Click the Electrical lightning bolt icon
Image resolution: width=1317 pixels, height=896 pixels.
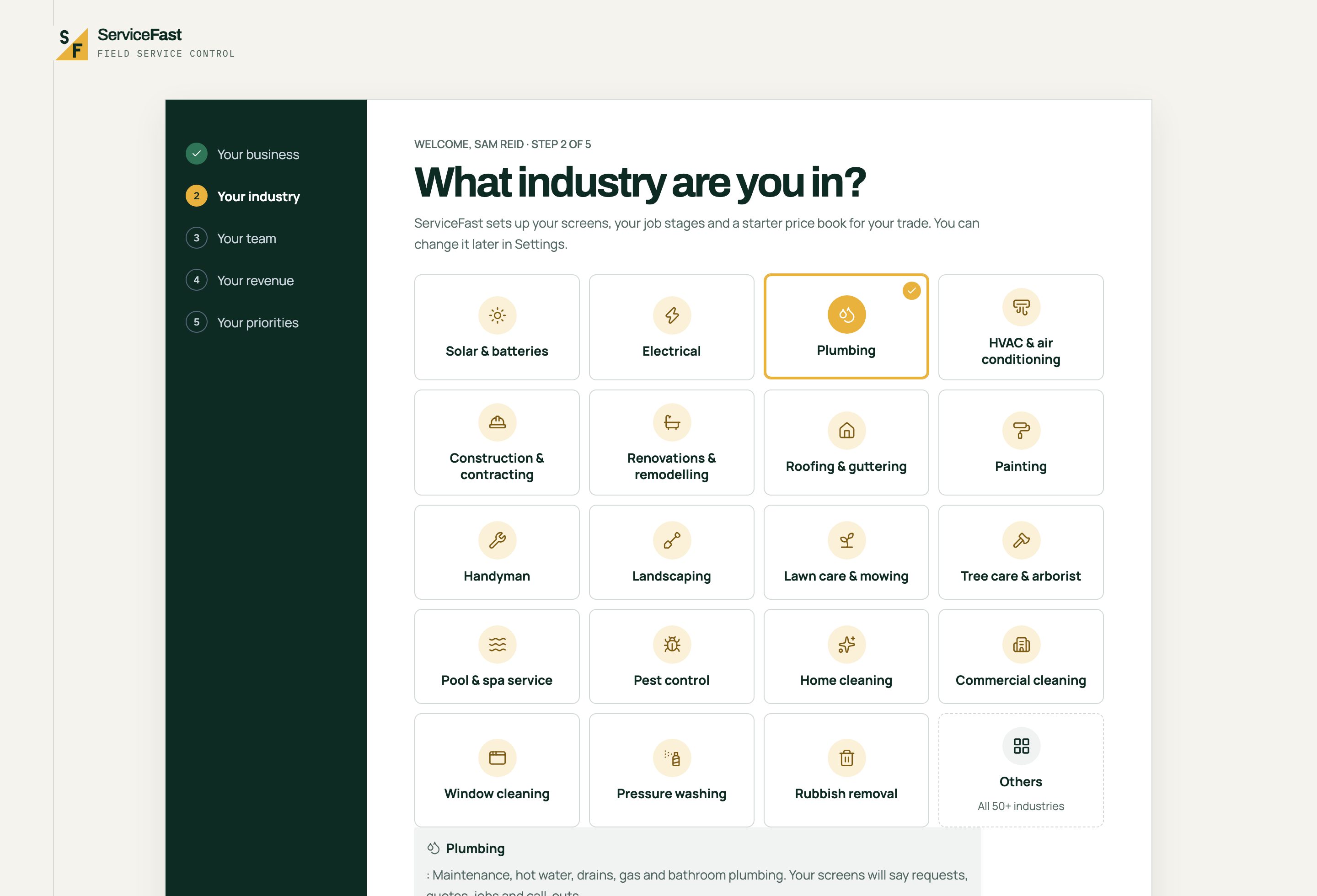pos(672,315)
